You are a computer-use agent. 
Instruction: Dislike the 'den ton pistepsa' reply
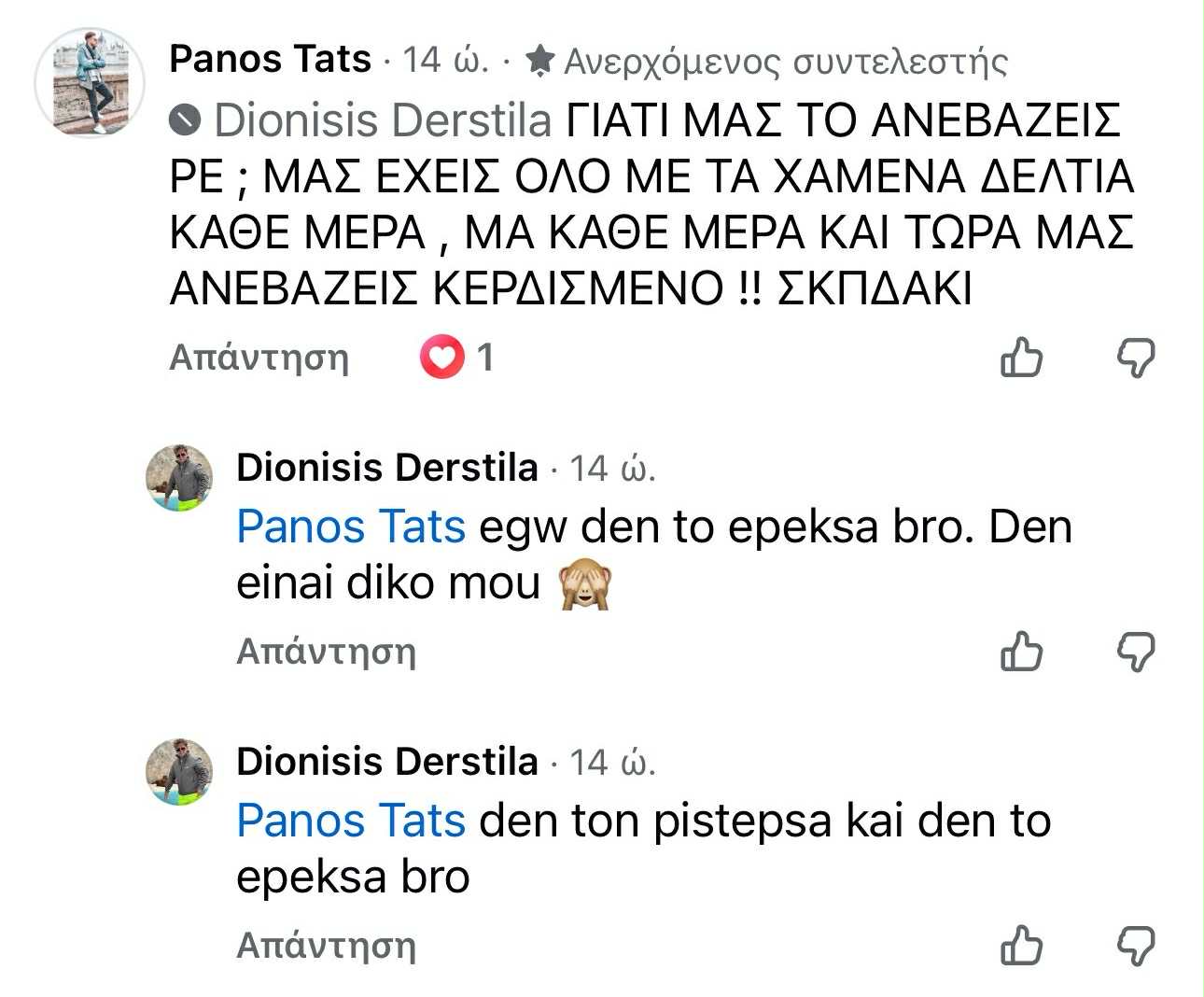1136,946
